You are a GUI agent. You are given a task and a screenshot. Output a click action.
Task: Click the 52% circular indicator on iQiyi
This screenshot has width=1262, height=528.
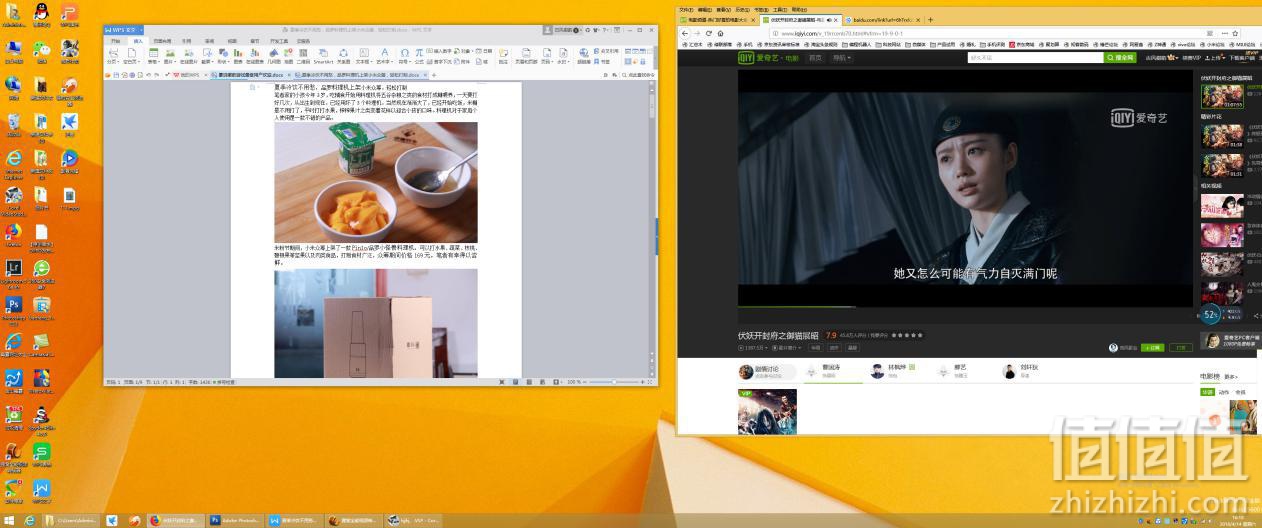[1210, 314]
